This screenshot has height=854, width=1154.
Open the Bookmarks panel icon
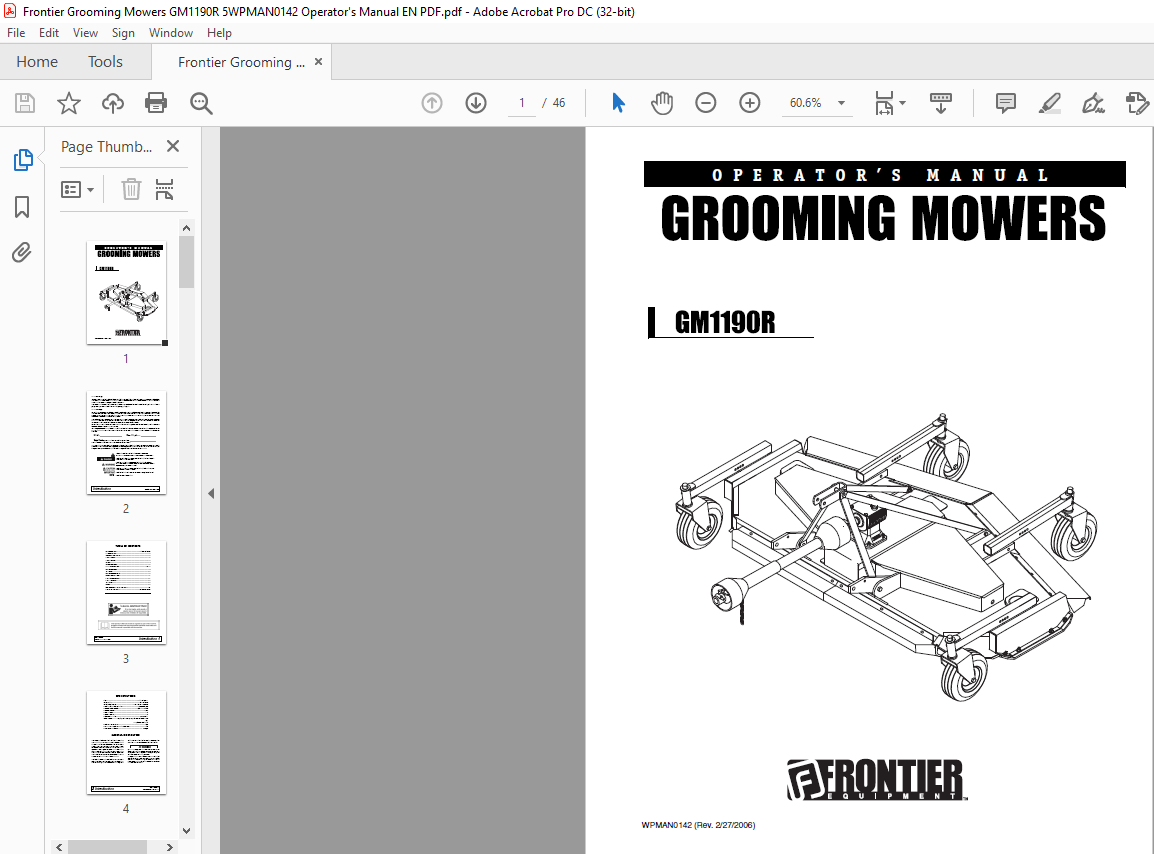point(22,207)
